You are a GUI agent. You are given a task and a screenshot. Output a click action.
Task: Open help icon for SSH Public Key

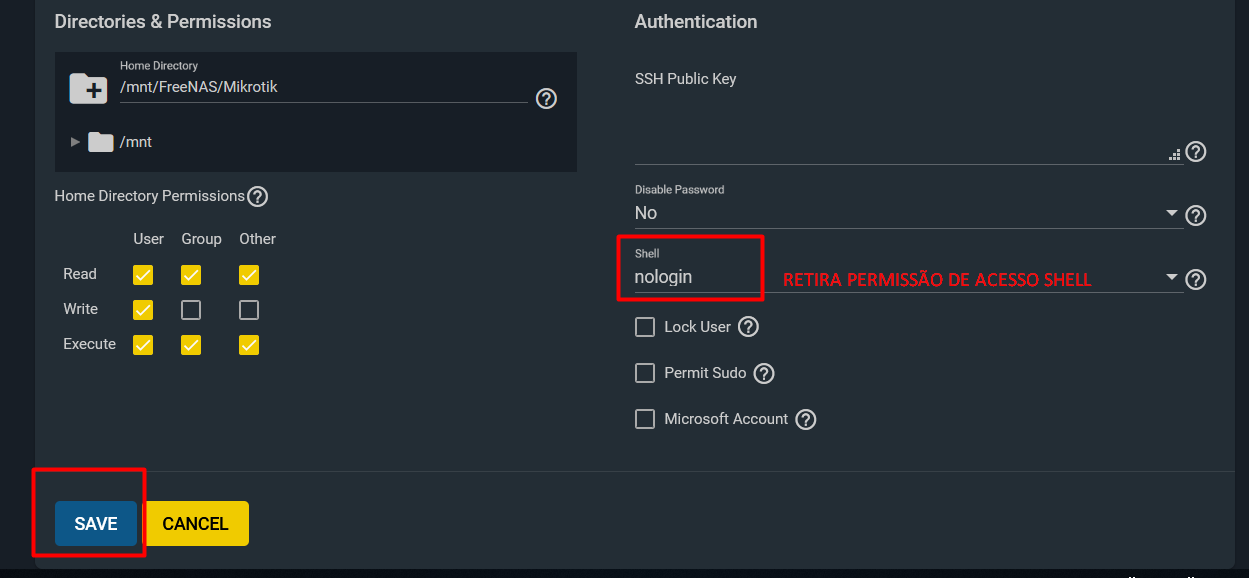(1195, 152)
